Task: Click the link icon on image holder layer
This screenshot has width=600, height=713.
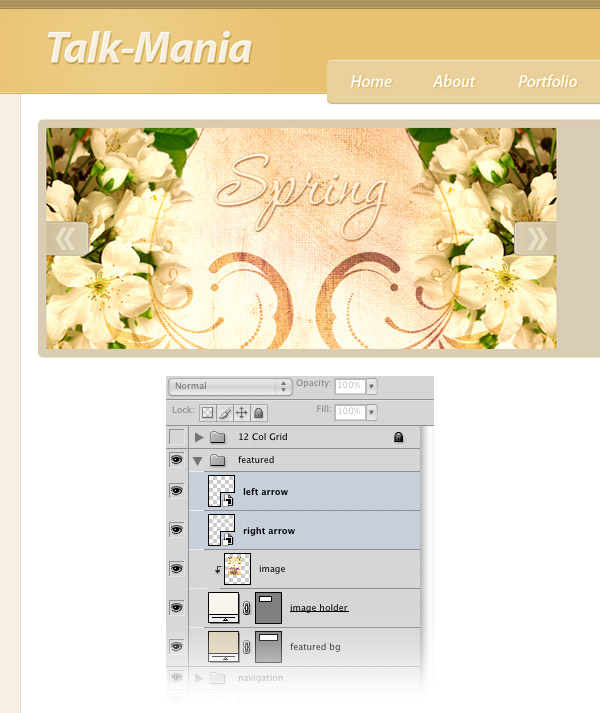Action: (247, 608)
